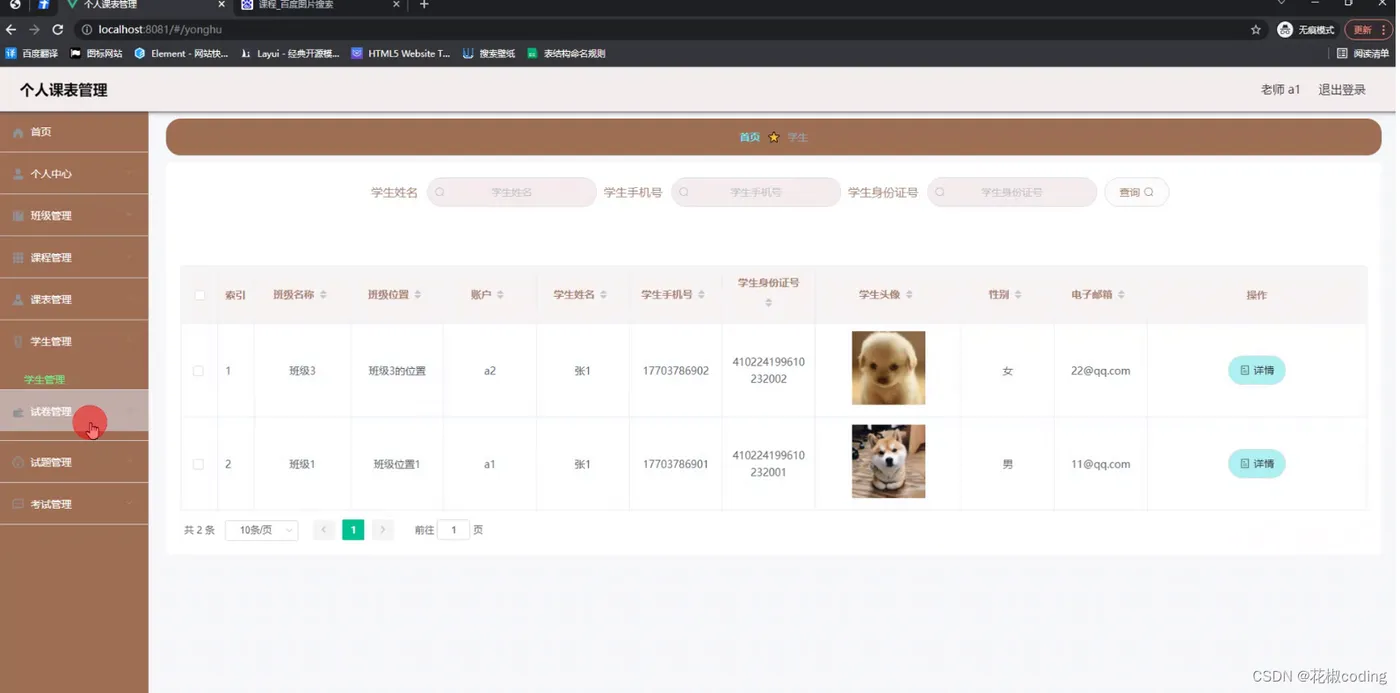Switch to the 课程_百度图片搜索 tab
This screenshot has width=1400, height=693.
click(x=320, y=5)
